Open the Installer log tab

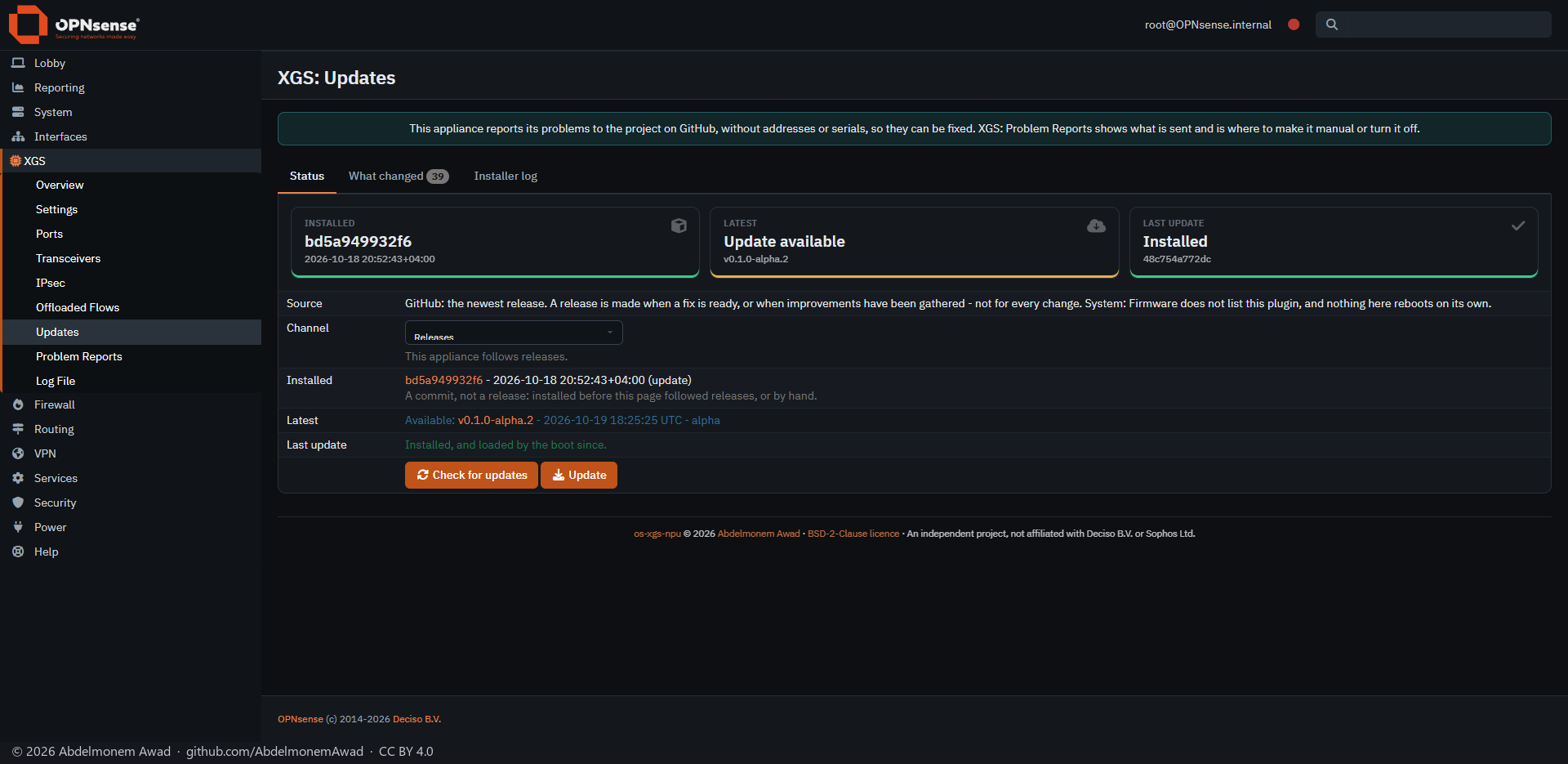[x=506, y=176]
